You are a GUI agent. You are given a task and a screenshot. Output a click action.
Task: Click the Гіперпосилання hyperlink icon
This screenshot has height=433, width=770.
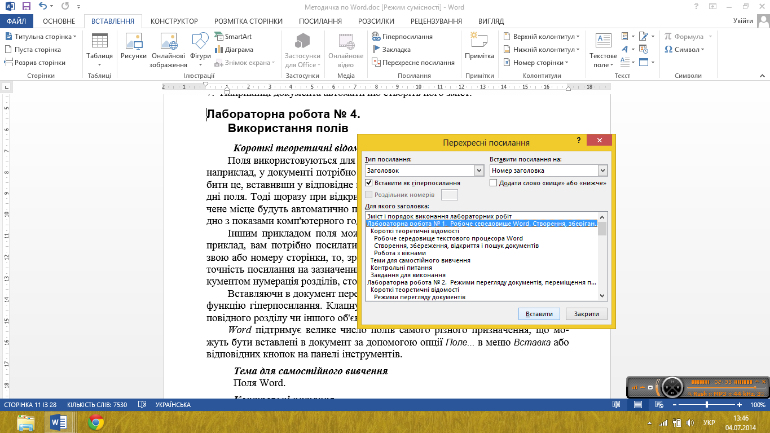pyautogui.click(x=376, y=36)
